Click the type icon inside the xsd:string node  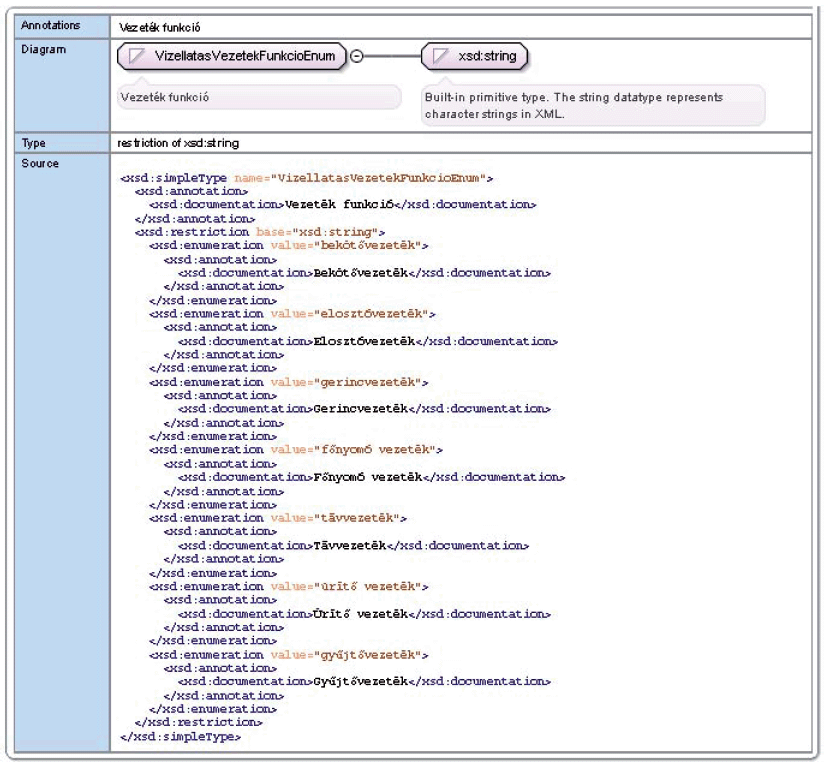point(440,56)
